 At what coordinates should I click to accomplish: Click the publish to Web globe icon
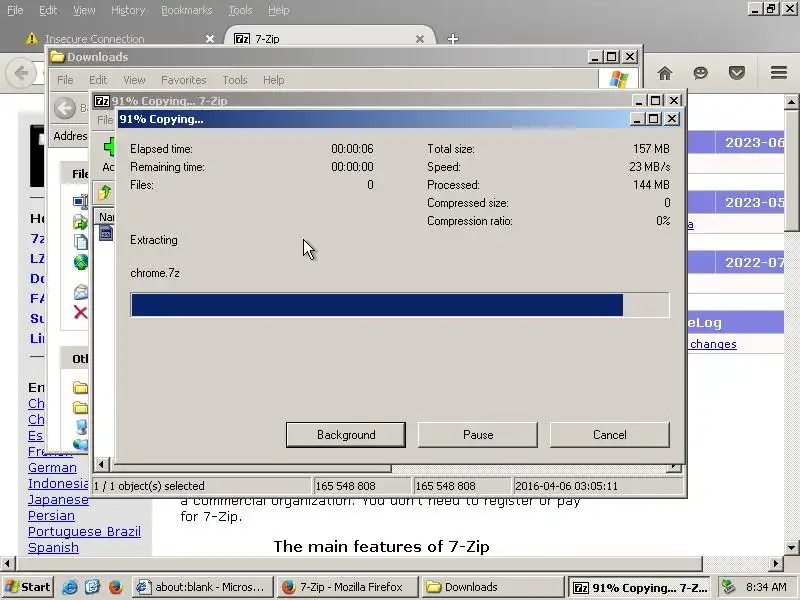coord(81,262)
